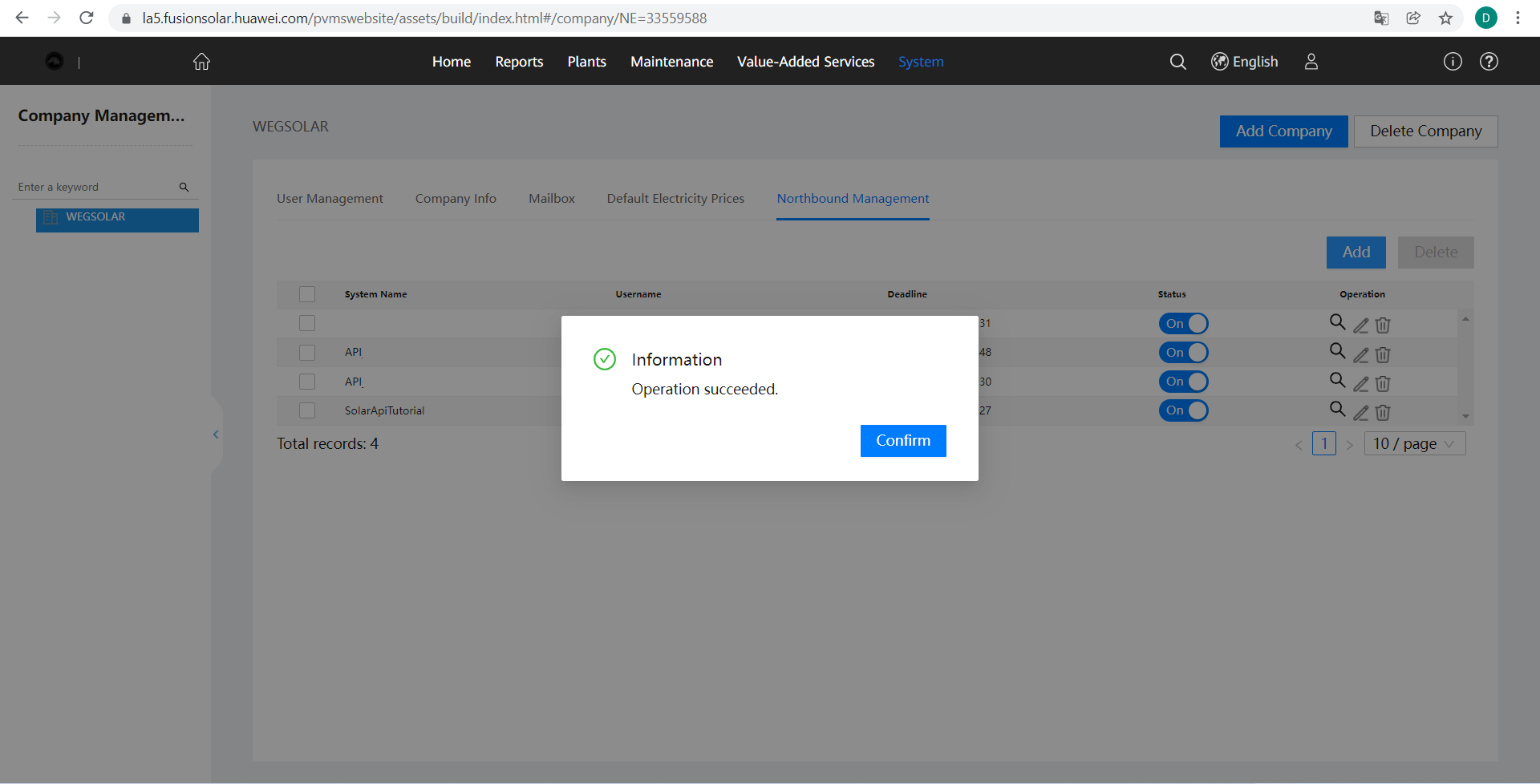1540x784 pixels.
Task: Select all rows via header checkbox
Action: (x=307, y=294)
